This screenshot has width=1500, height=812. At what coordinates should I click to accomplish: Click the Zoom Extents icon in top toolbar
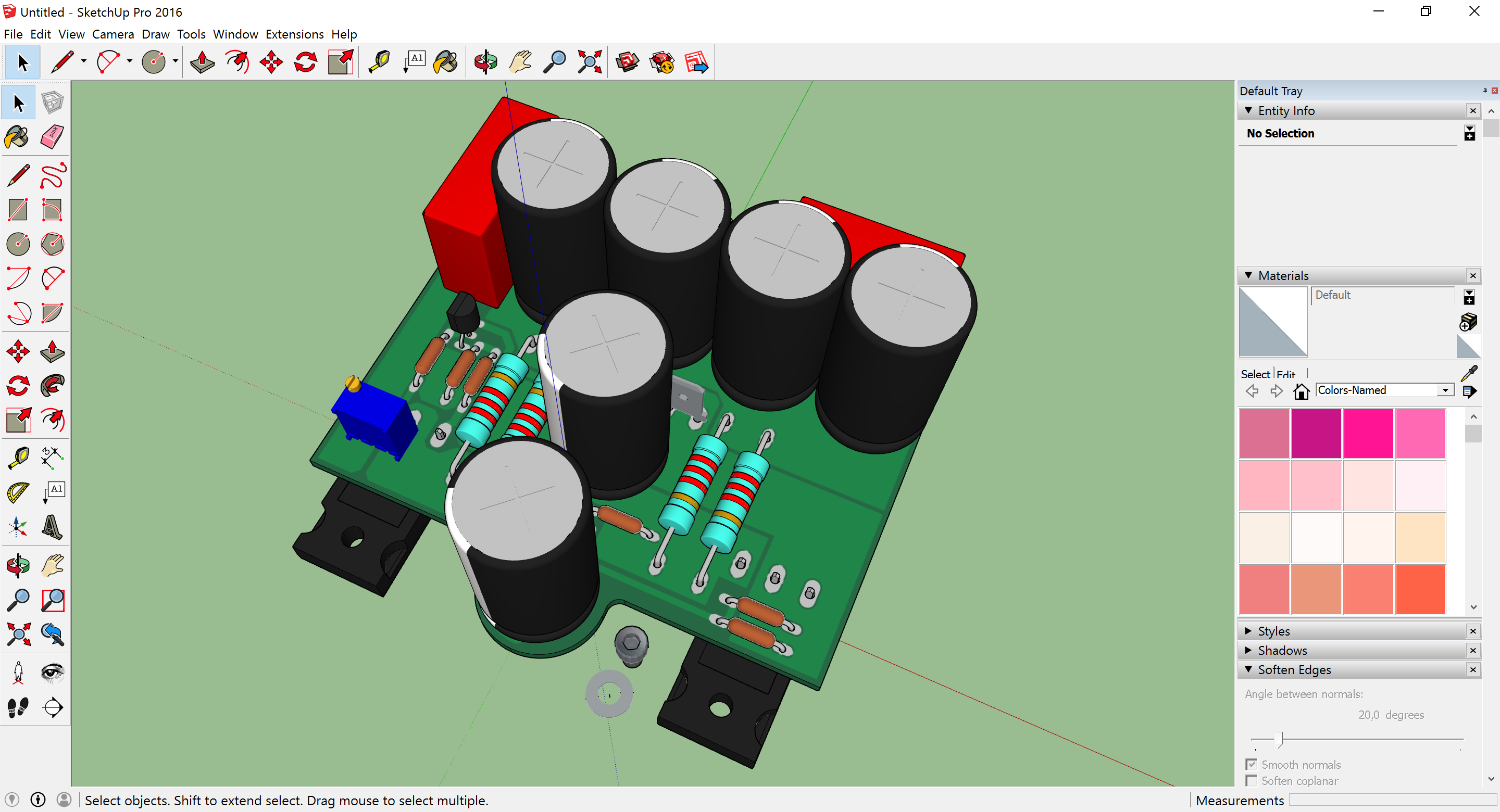coord(589,62)
